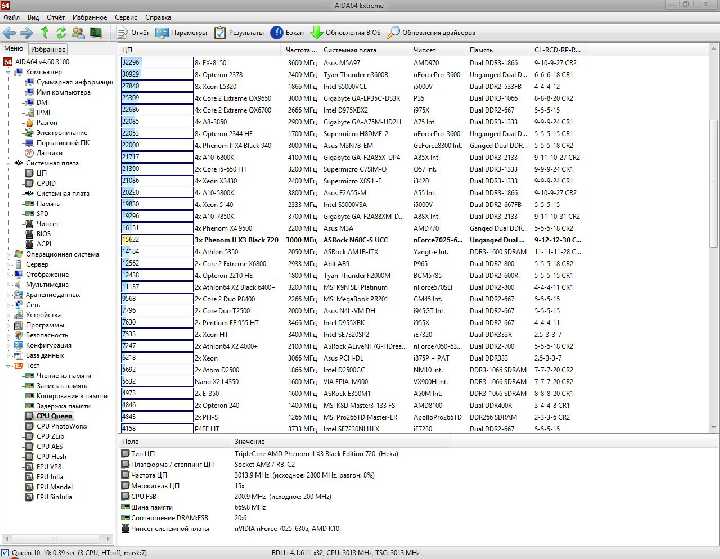The width and height of the screenshot is (720, 559).
Task: Click the tree pane horizontal scrollbar
Action: (x=57, y=538)
